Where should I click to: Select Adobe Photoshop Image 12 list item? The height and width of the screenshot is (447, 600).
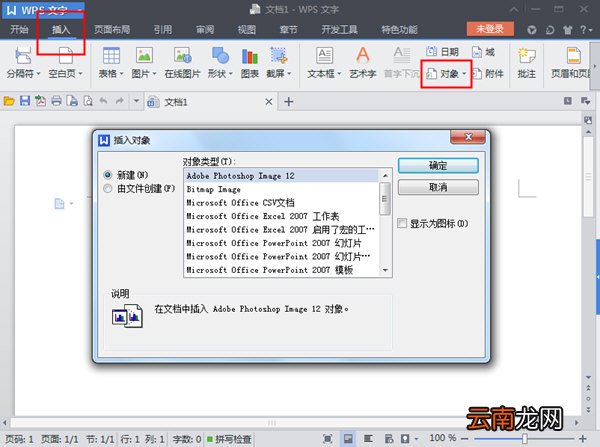click(x=281, y=176)
